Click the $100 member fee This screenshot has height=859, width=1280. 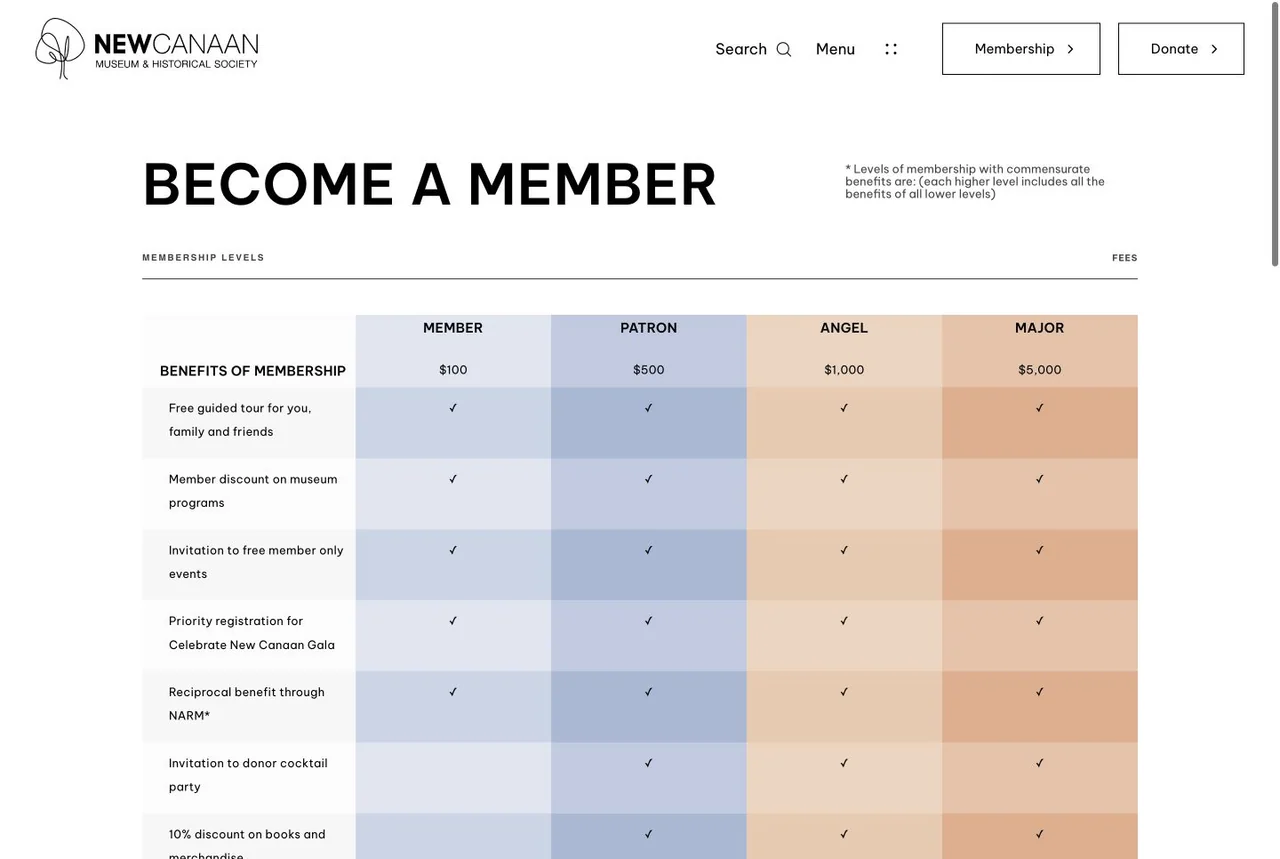tap(453, 370)
